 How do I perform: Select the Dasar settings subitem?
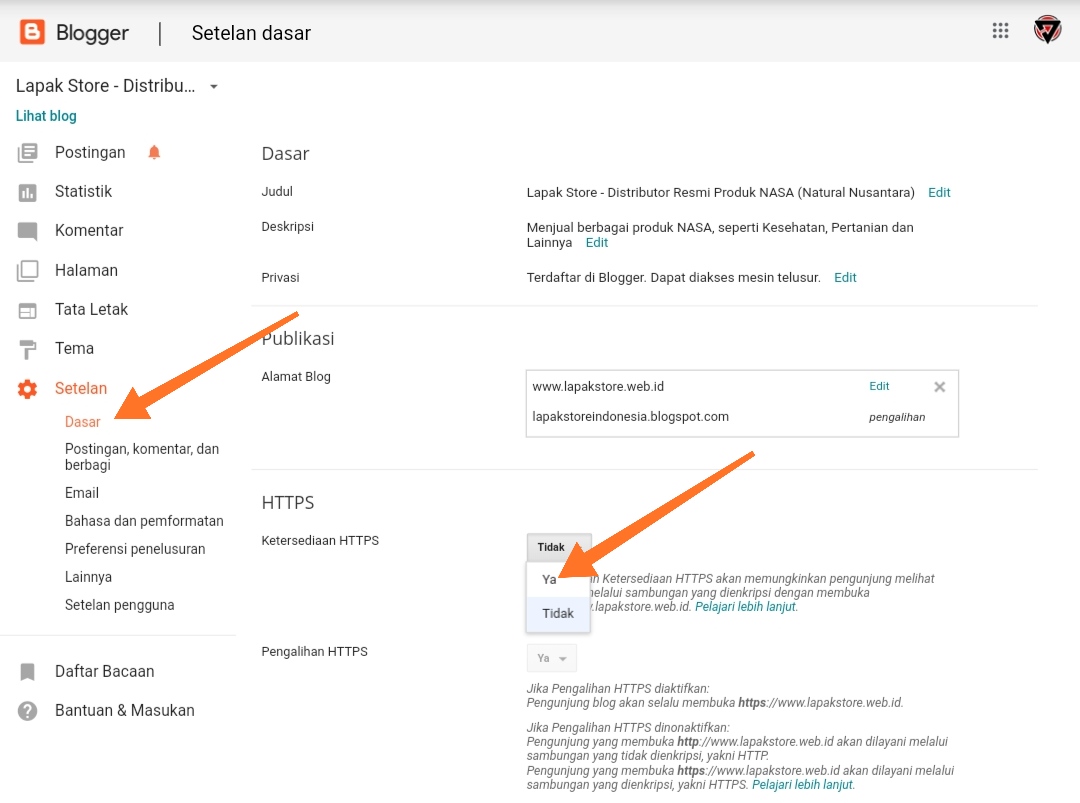click(x=83, y=421)
